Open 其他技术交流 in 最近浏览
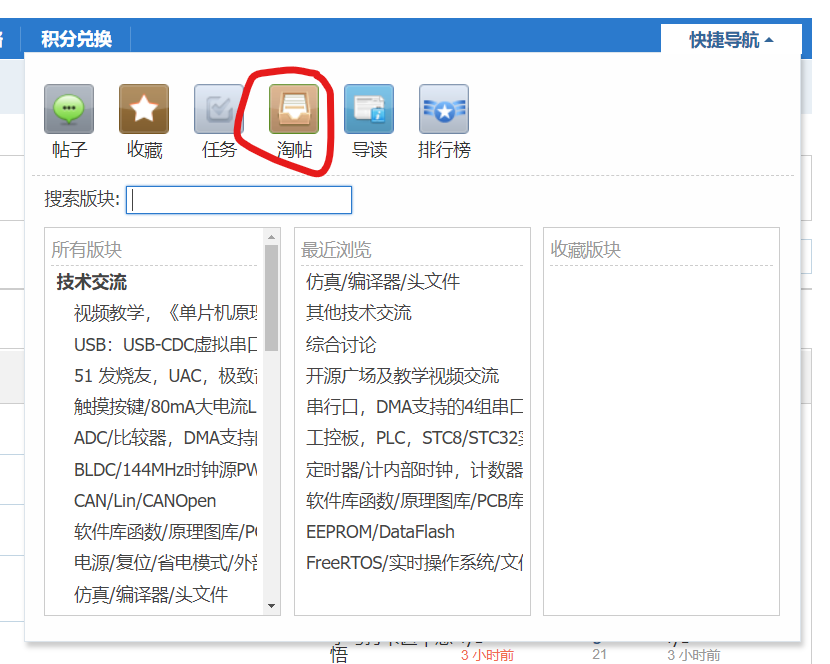Viewport: 830px width, 664px height. coord(358,313)
